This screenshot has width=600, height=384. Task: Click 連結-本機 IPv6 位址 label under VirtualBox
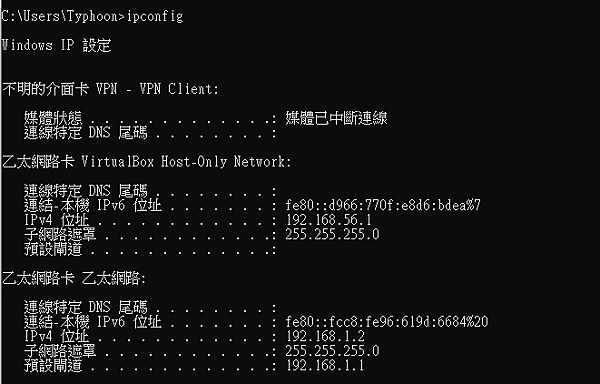click(93, 205)
